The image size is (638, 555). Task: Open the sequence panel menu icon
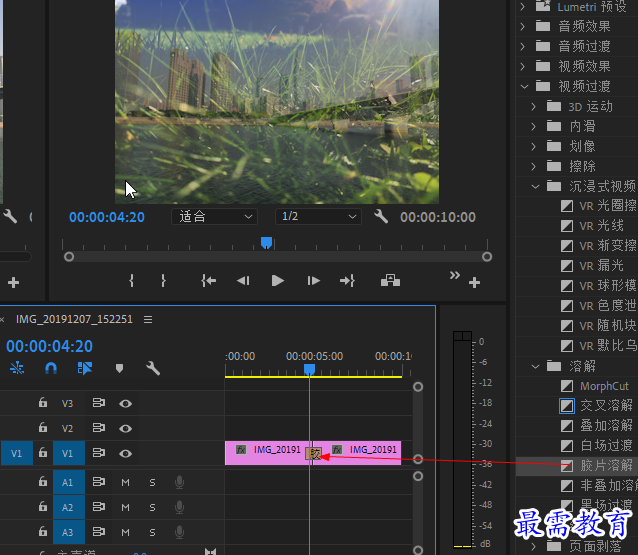click(148, 319)
